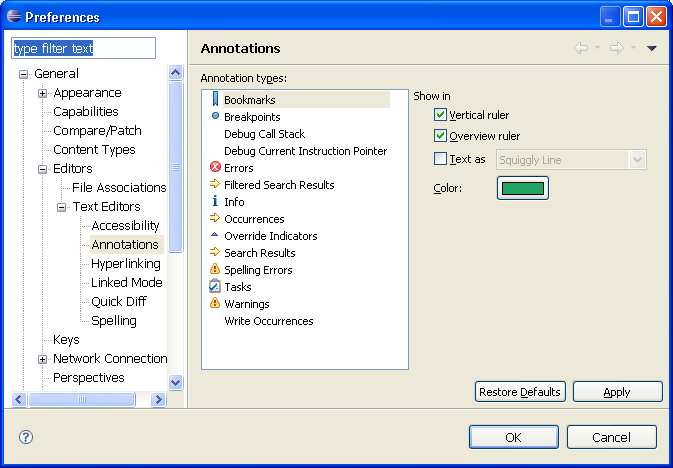Open the help question mark icon

[x=26, y=437]
